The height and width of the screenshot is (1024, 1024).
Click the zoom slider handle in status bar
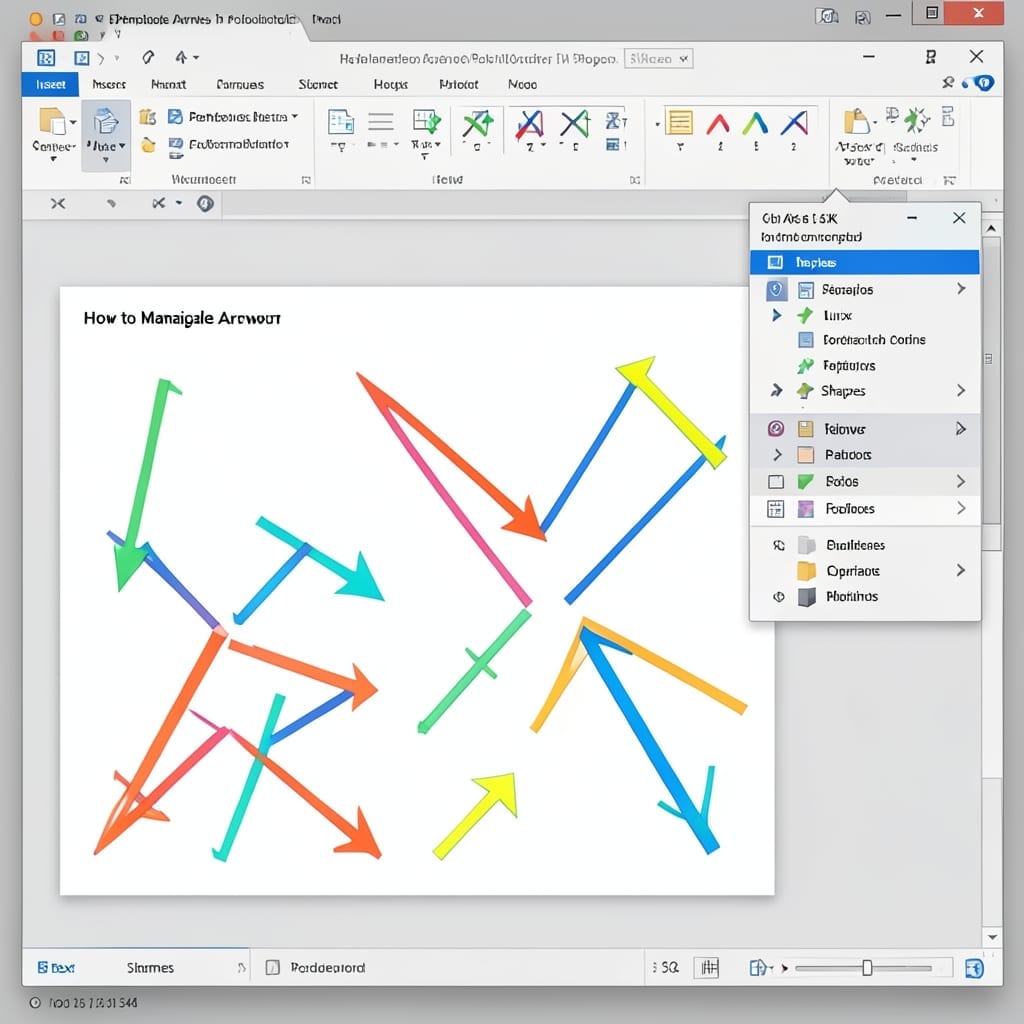[867, 968]
